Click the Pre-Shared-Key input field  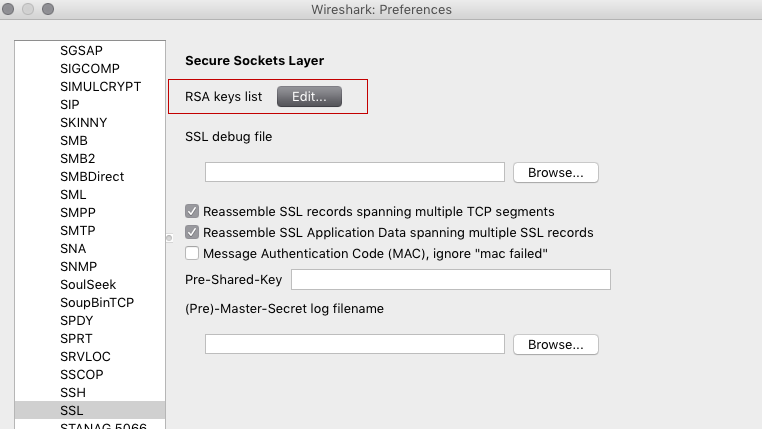[x=450, y=279]
